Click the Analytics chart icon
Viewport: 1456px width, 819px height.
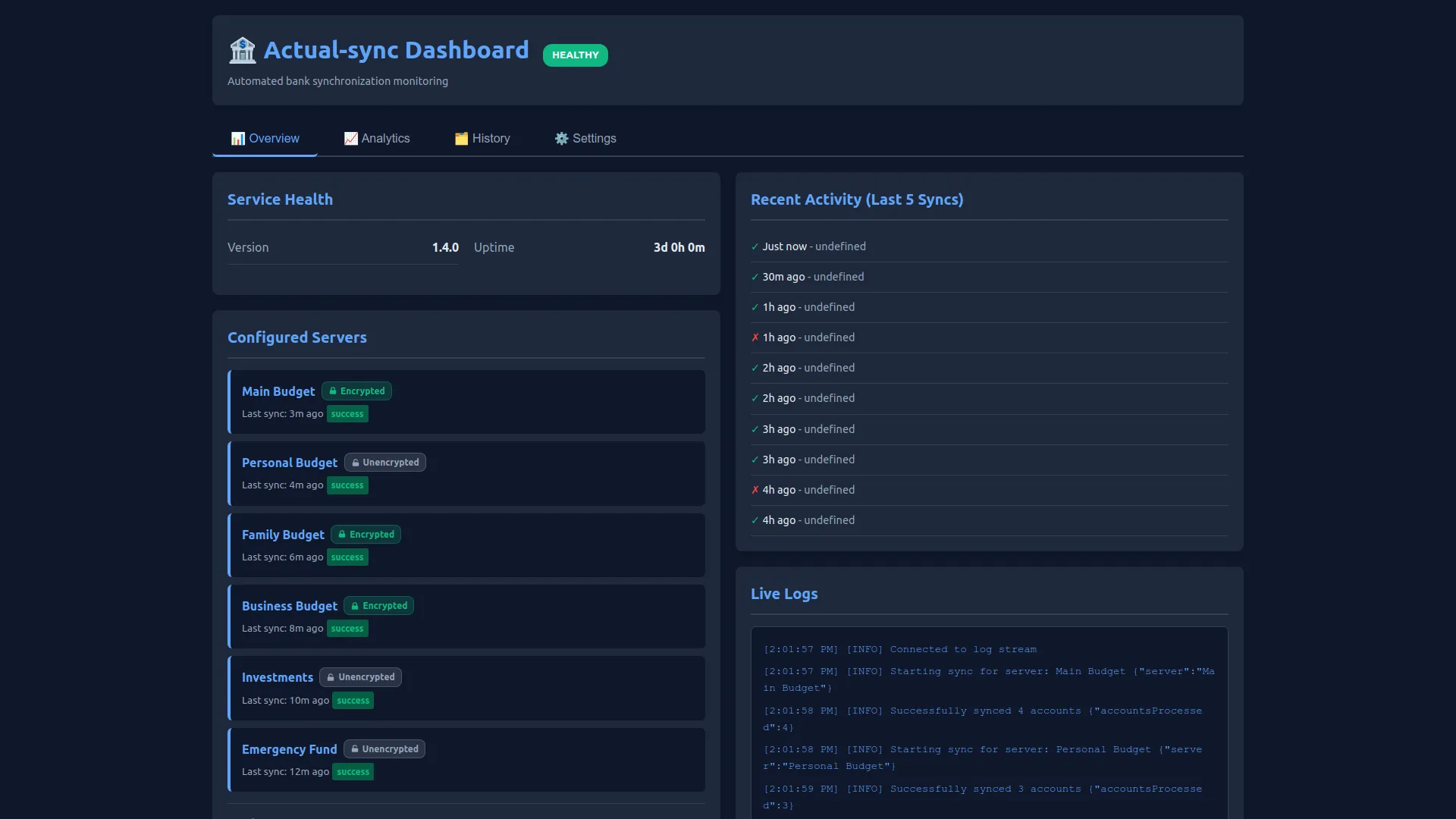(x=350, y=139)
